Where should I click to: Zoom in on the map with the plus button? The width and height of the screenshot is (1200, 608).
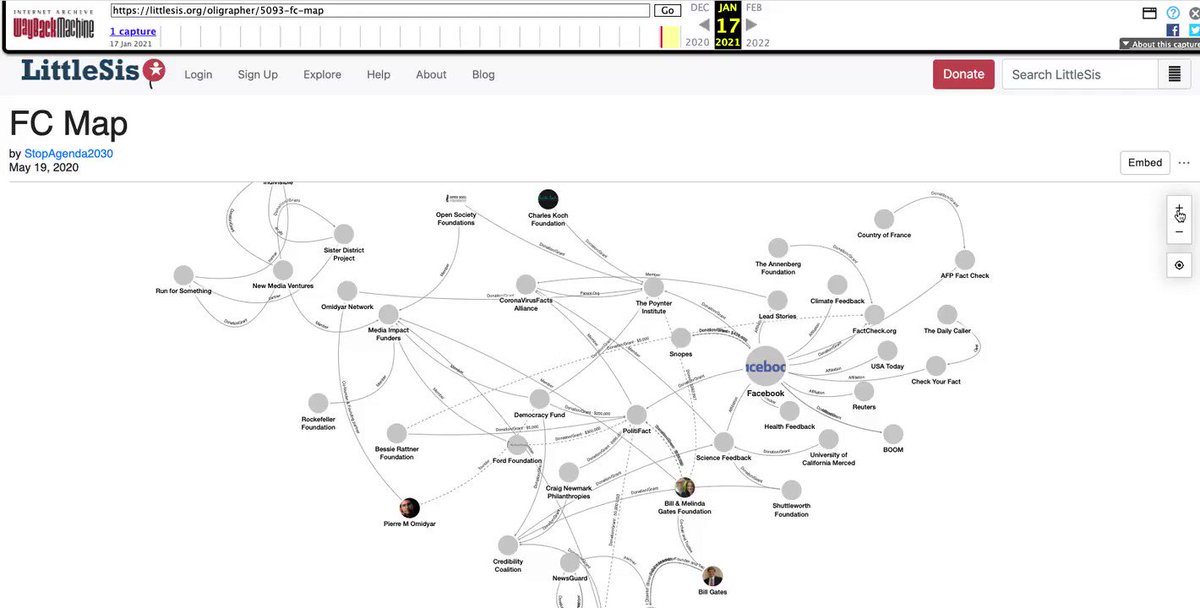1179,209
